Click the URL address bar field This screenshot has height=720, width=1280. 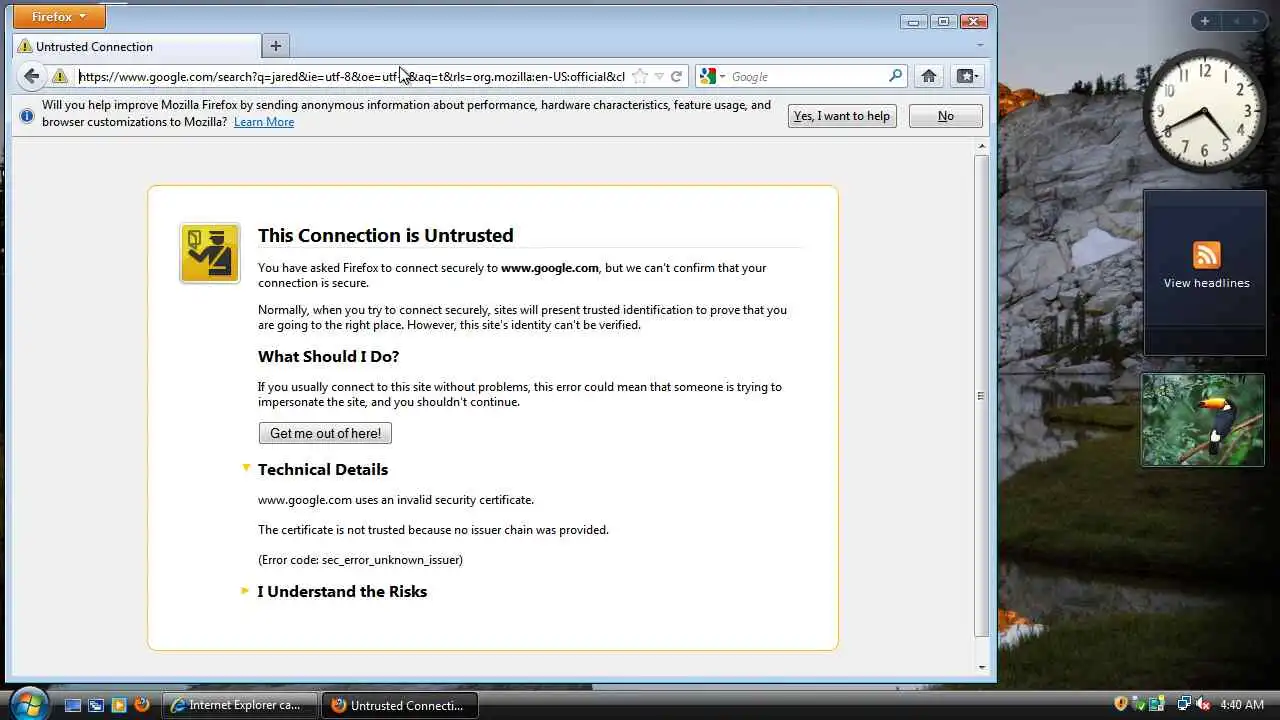click(x=352, y=76)
